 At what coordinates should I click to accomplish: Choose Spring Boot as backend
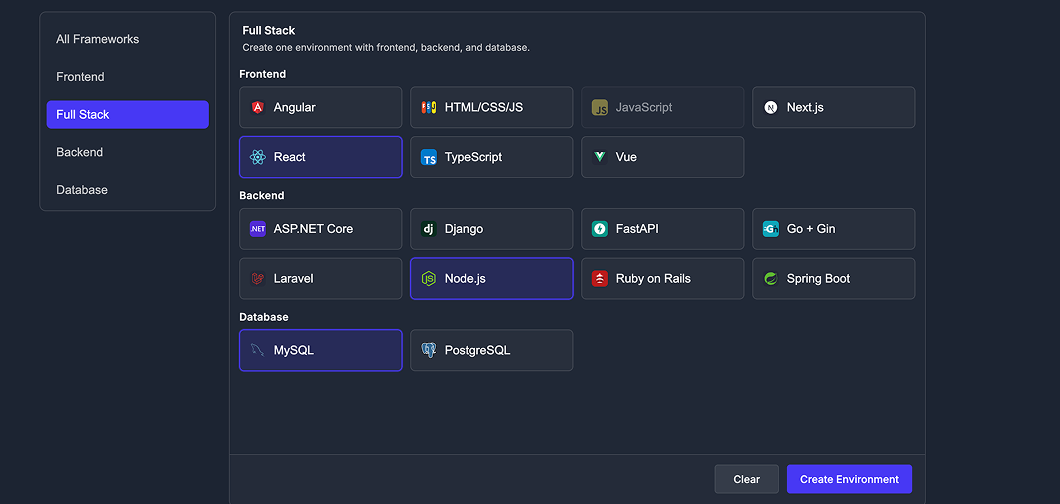834,278
